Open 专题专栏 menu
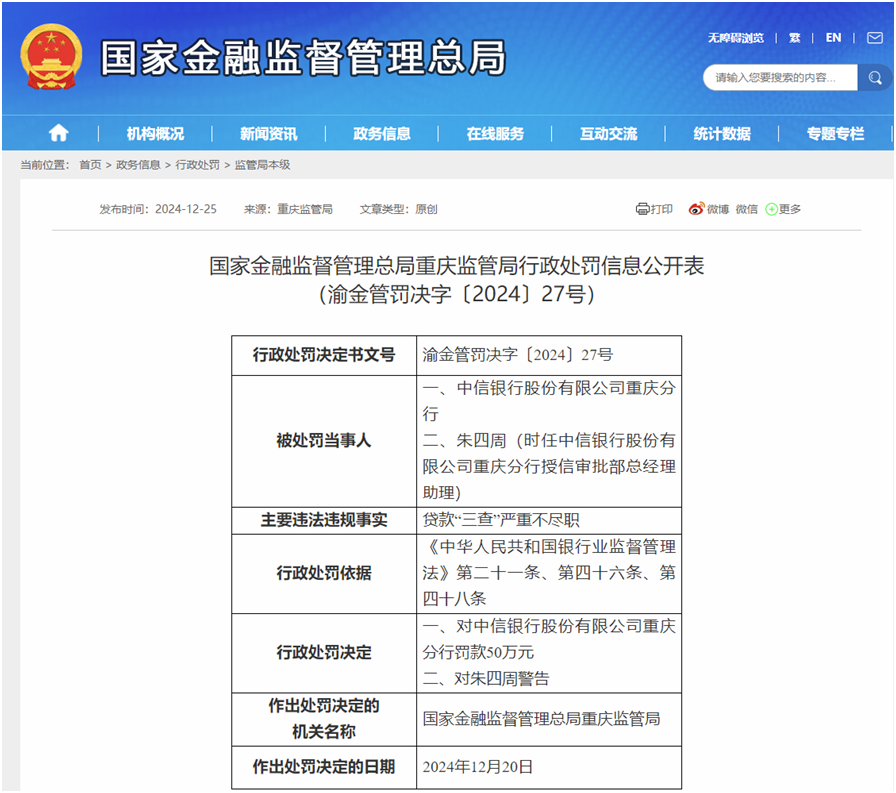The image size is (896, 793). tap(835, 134)
